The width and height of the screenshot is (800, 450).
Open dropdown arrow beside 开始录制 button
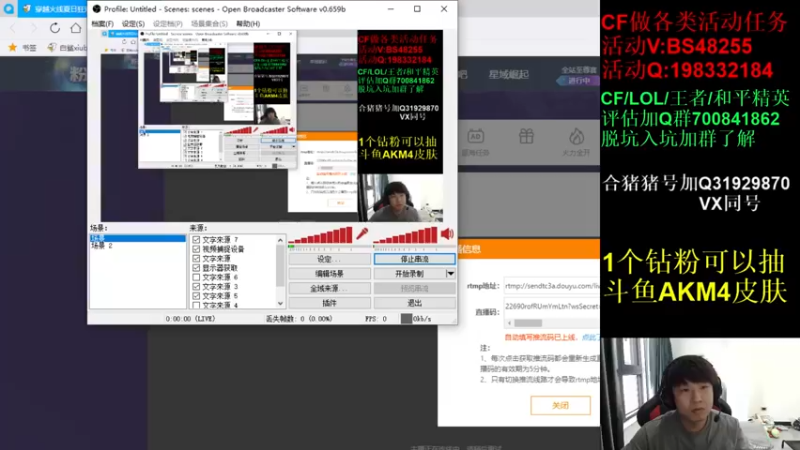[451, 273]
